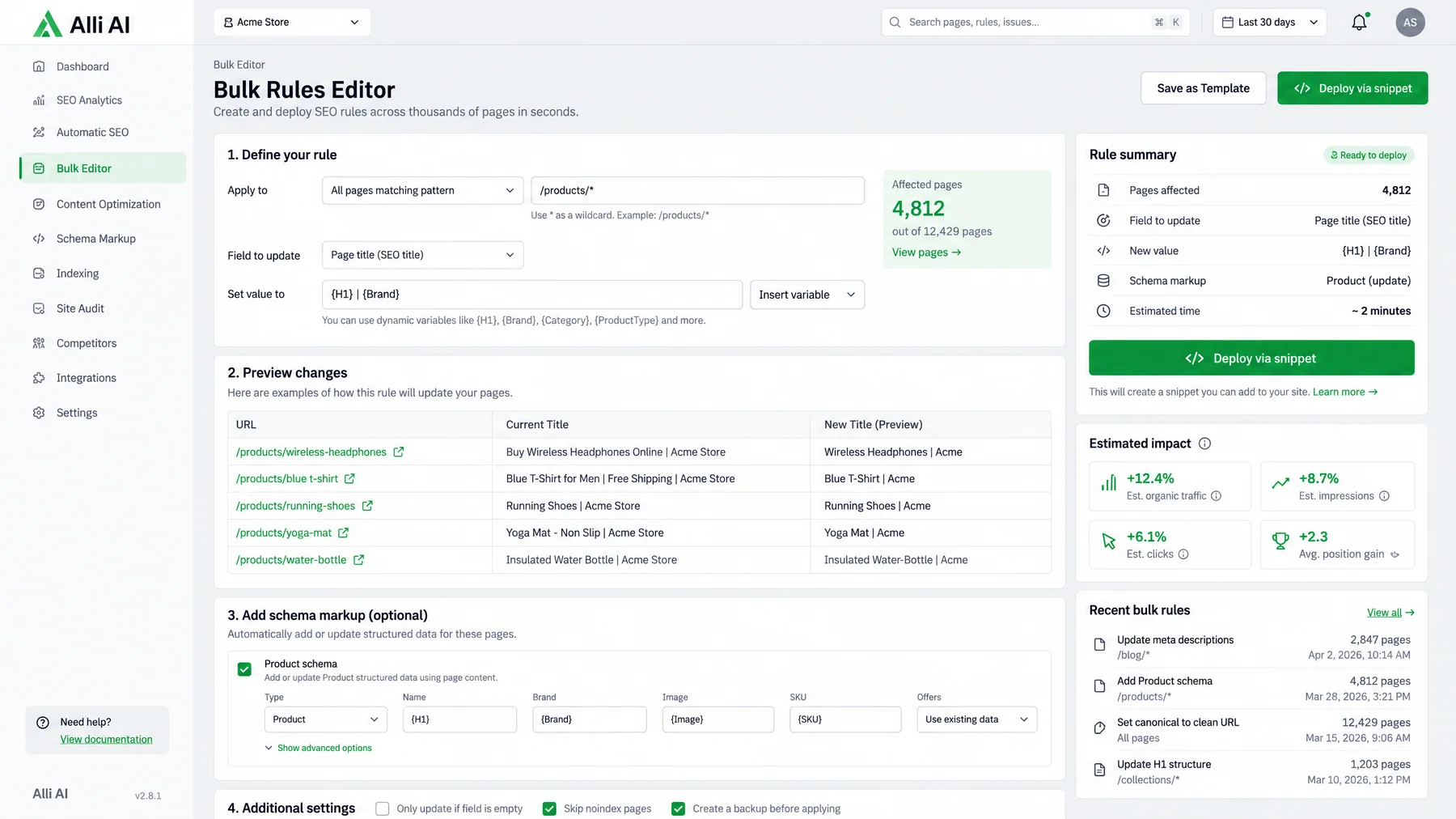Click info icon next to Est. organic traffic

tap(1216, 496)
